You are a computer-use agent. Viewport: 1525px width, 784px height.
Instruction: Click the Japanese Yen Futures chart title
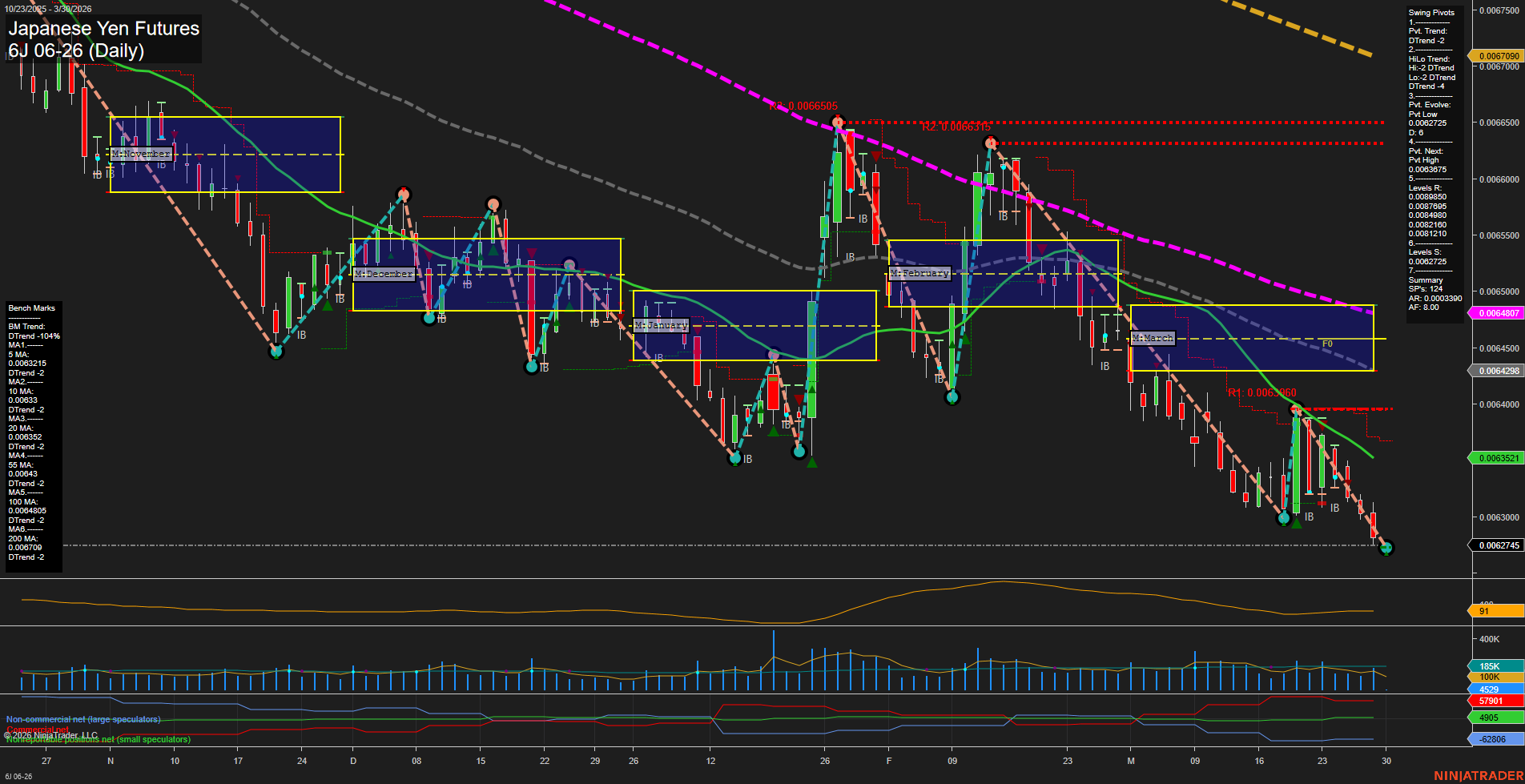tap(103, 28)
